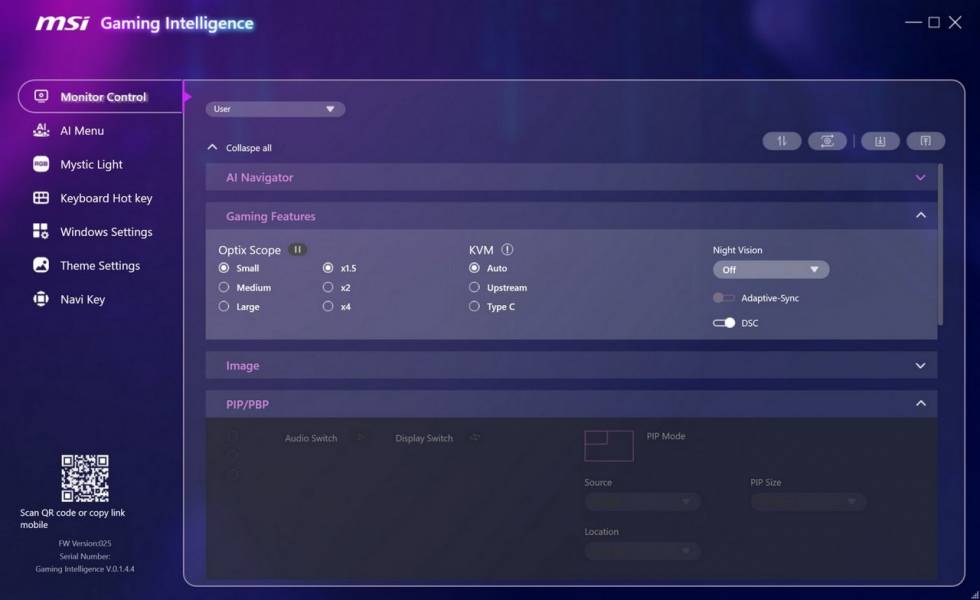Click the KVM info icon

pos(507,250)
